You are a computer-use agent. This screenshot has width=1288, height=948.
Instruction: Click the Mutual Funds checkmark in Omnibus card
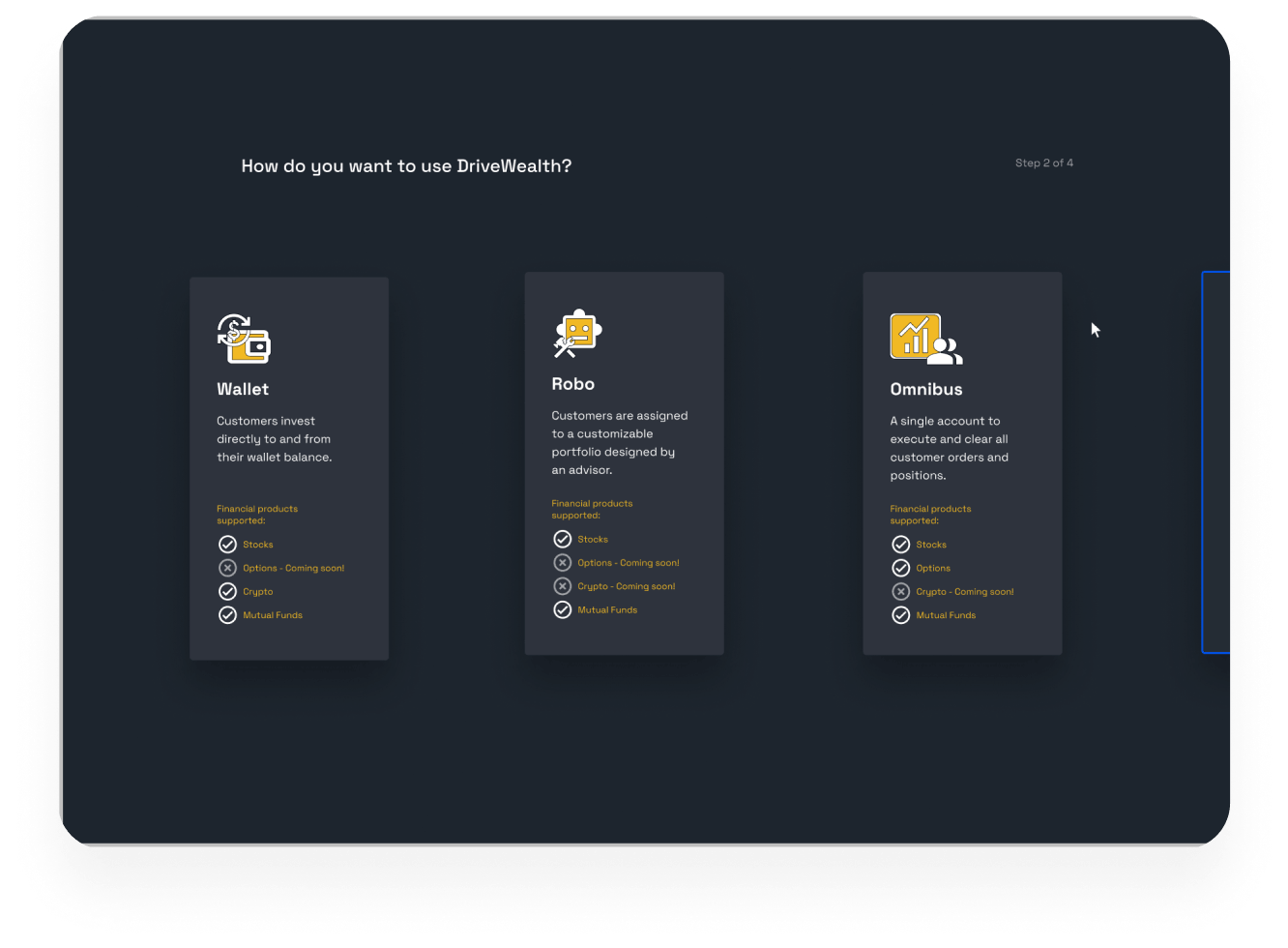900,615
